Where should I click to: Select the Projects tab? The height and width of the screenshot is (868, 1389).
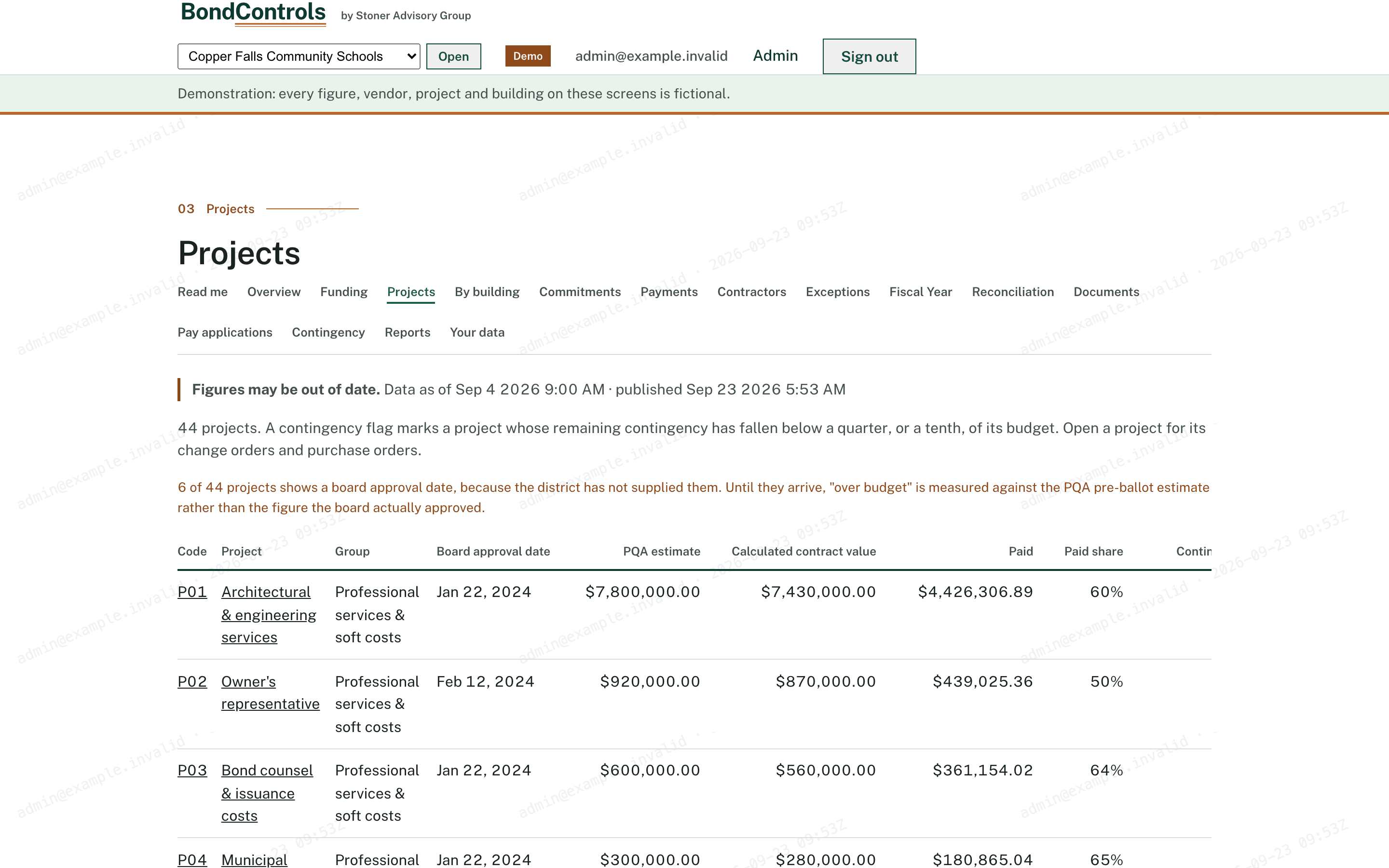pos(411,292)
